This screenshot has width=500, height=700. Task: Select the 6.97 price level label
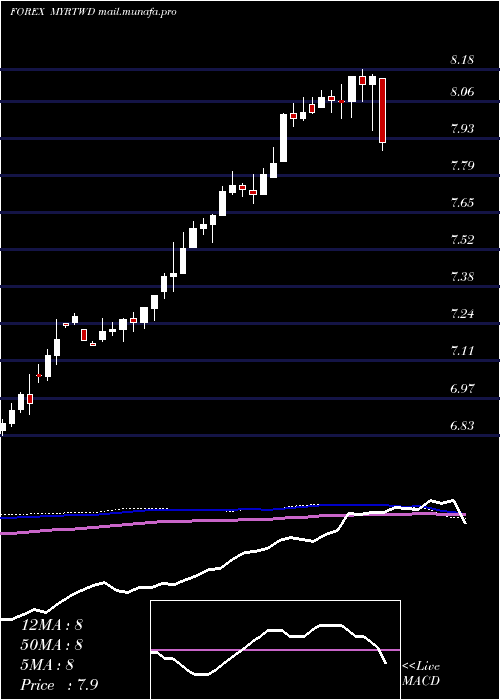point(462,388)
